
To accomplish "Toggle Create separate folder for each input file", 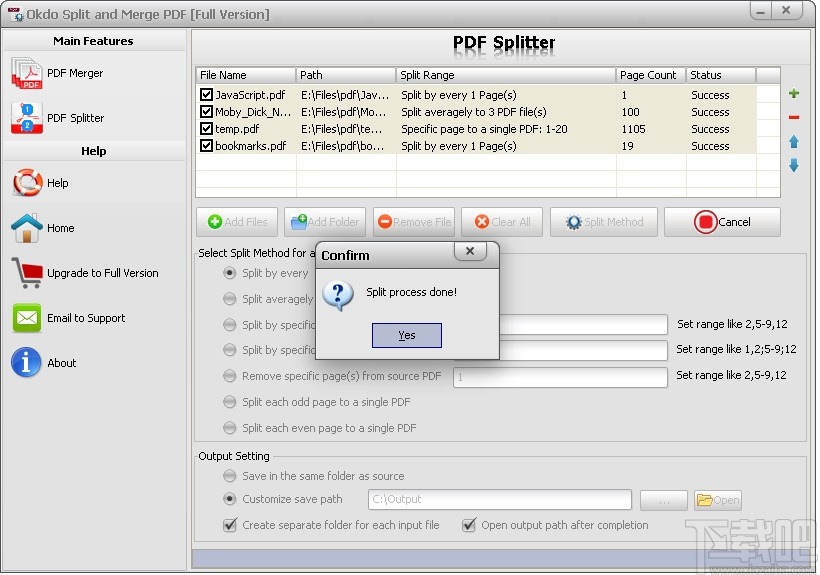I will (x=230, y=525).
